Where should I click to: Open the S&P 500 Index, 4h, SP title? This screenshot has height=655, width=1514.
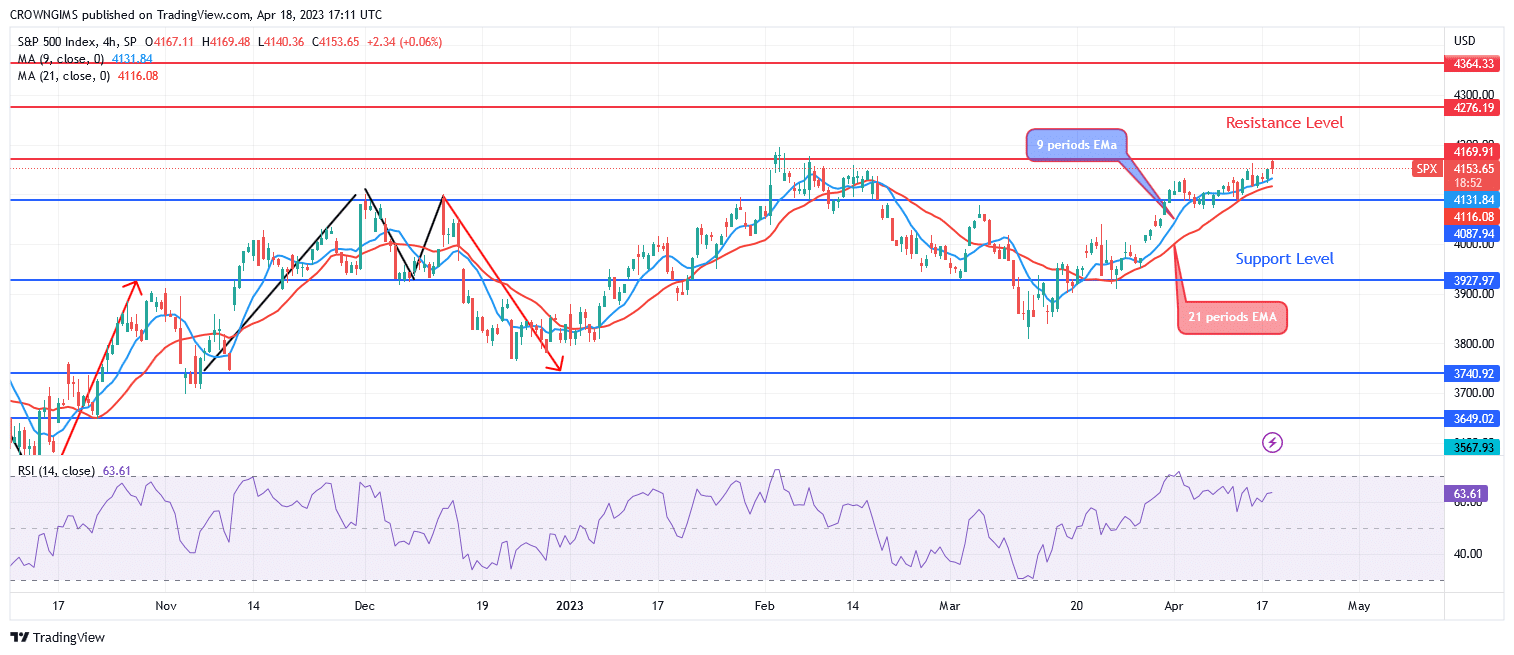click(x=76, y=42)
